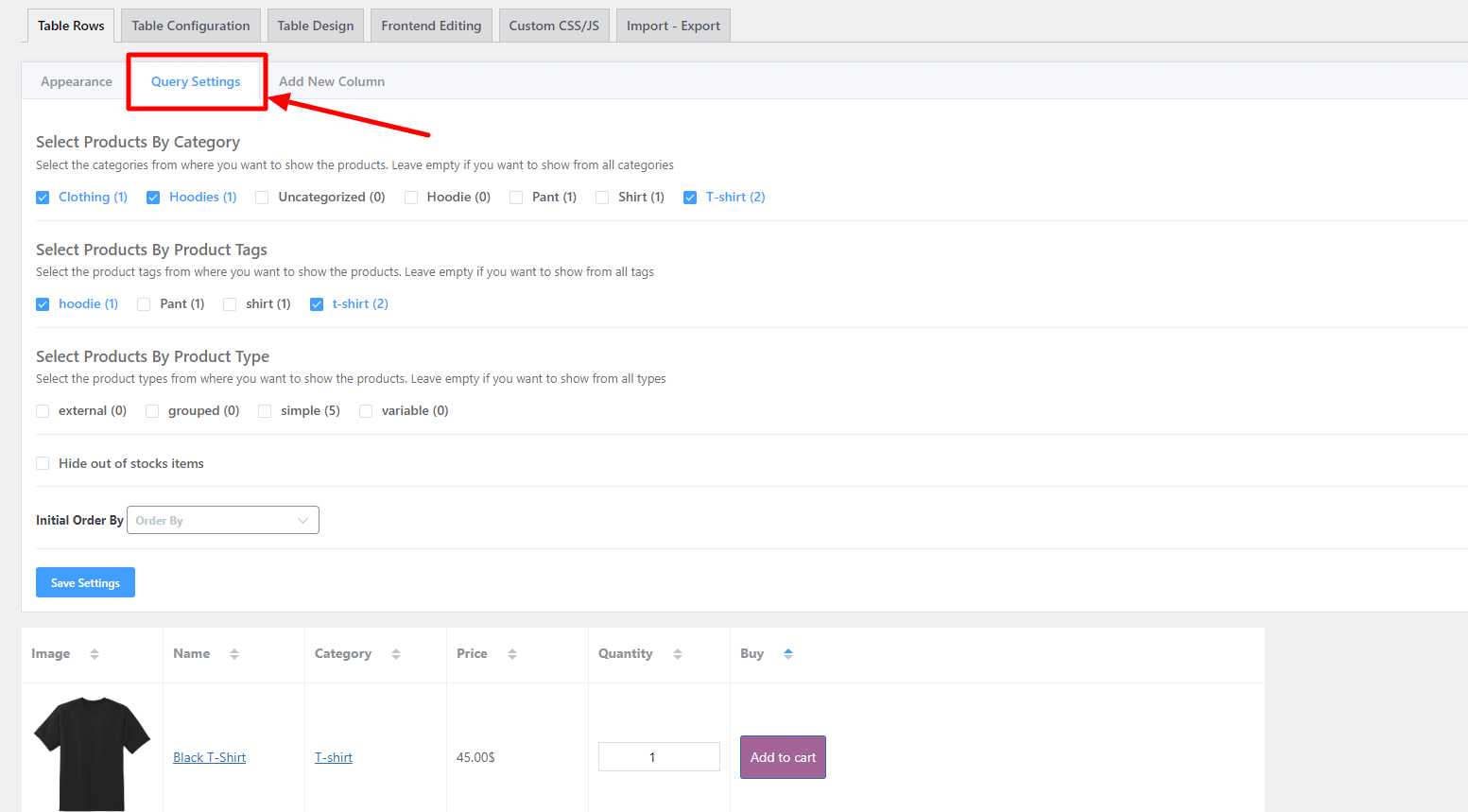Sort table by Buy column arrows

pos(788,654)
